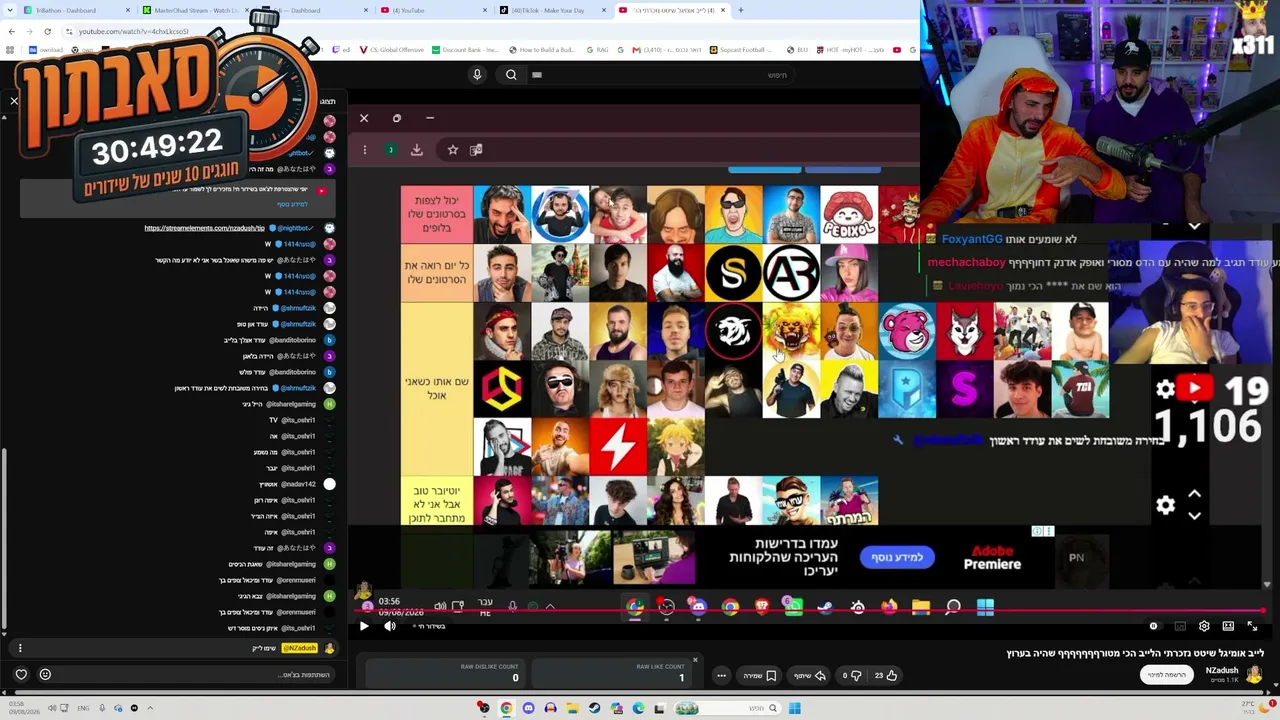Open three-dot menu in inner browser toolbar

pyautogui.click(x=365, y=150)
